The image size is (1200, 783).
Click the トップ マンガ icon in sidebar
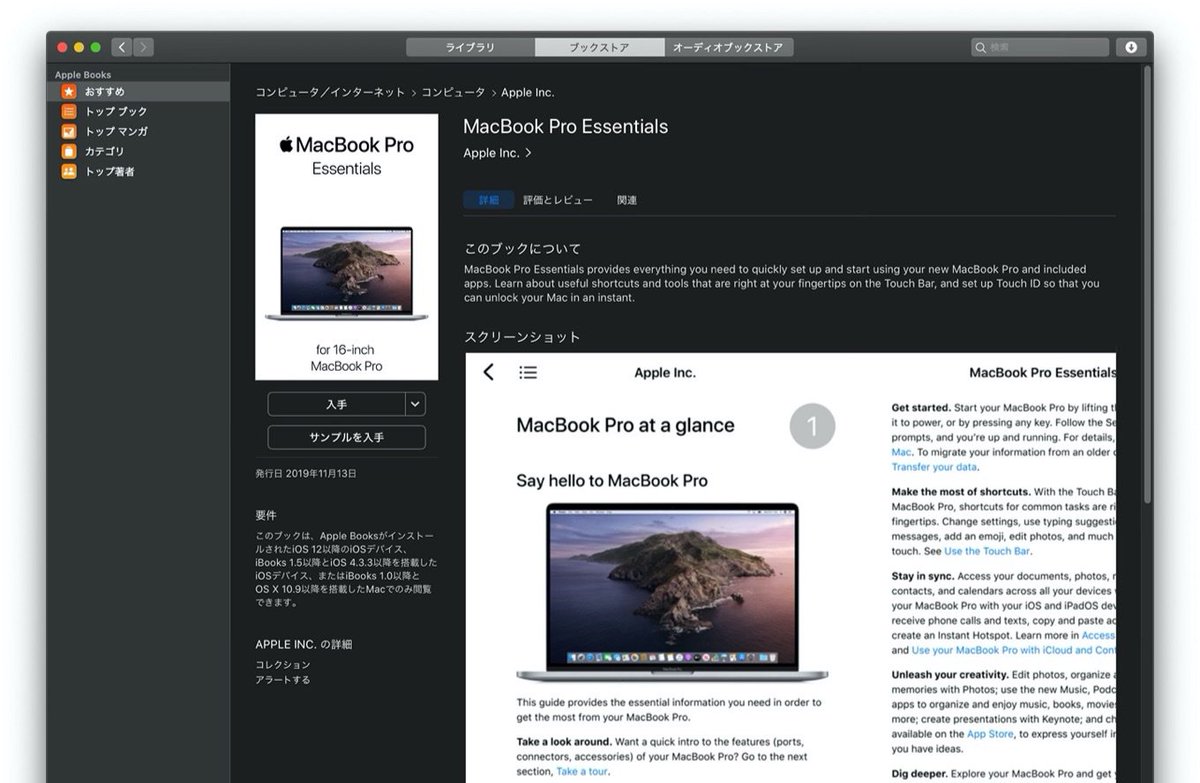[69, 131]
